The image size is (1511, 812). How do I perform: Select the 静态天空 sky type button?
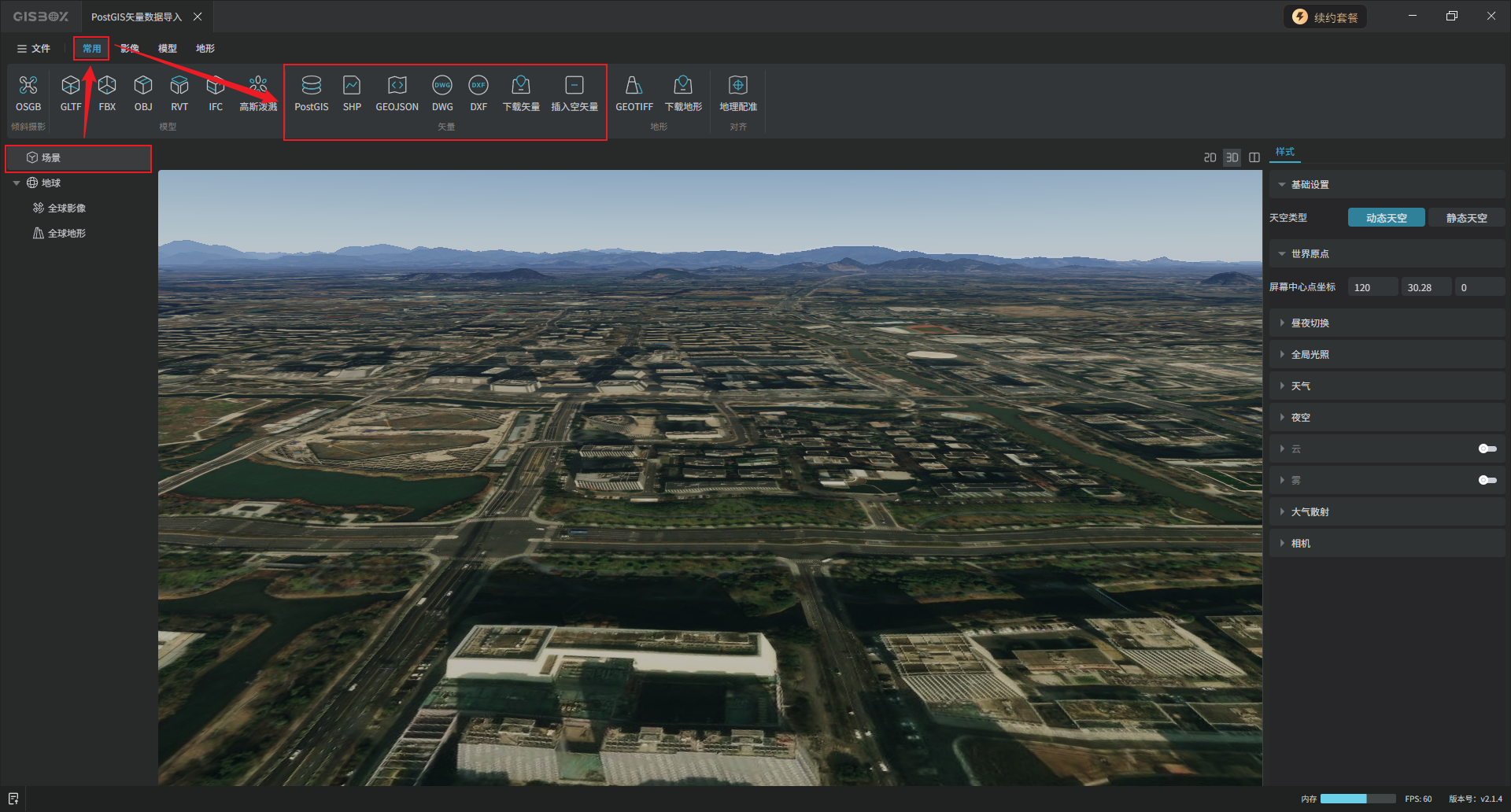coord(1465,218)
